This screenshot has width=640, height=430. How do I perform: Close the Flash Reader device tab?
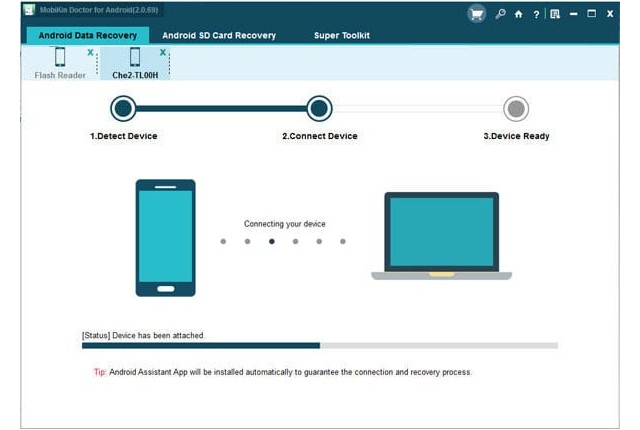(90, 51)
